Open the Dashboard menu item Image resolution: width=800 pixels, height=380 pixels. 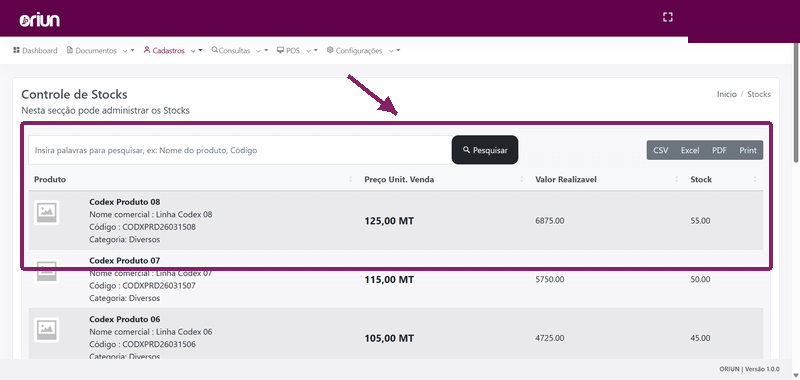(35, 50)
